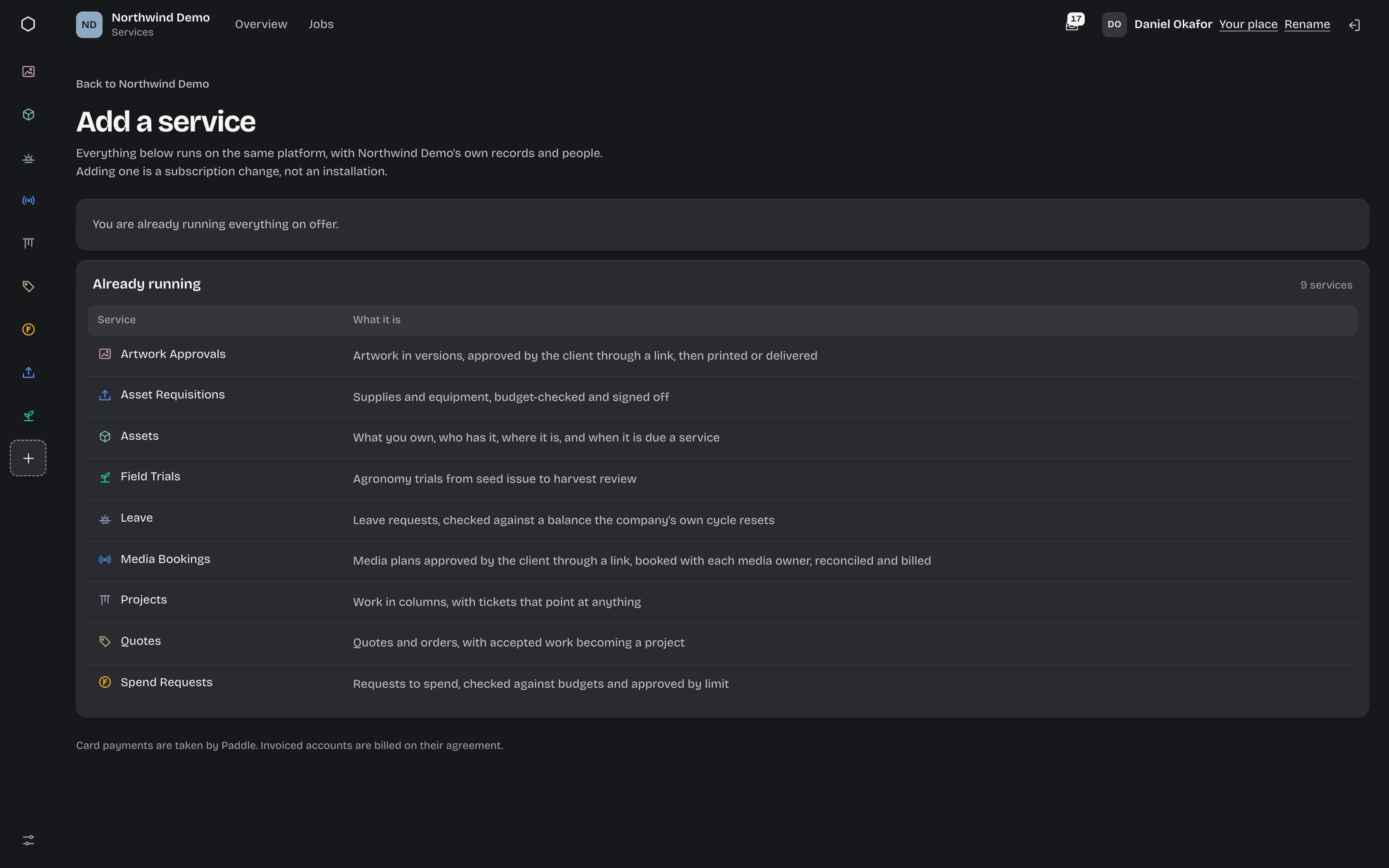The image size is (1389, 868).
Task: Click the Quotes row tag icon in table
Action: (x=105, y=641)
